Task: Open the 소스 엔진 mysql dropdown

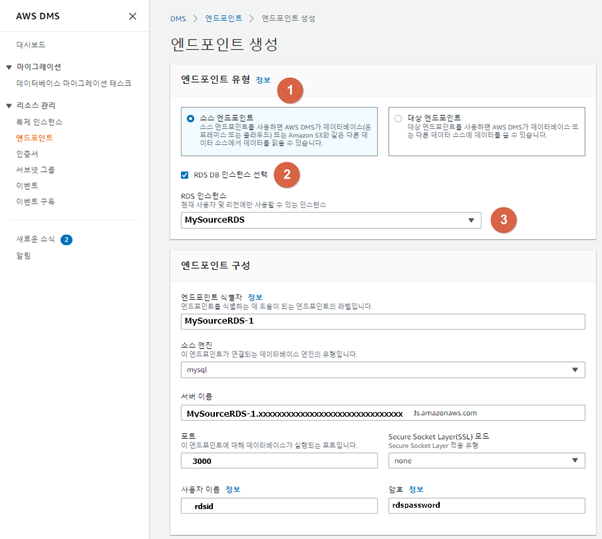Action: (x=383, y=370)
